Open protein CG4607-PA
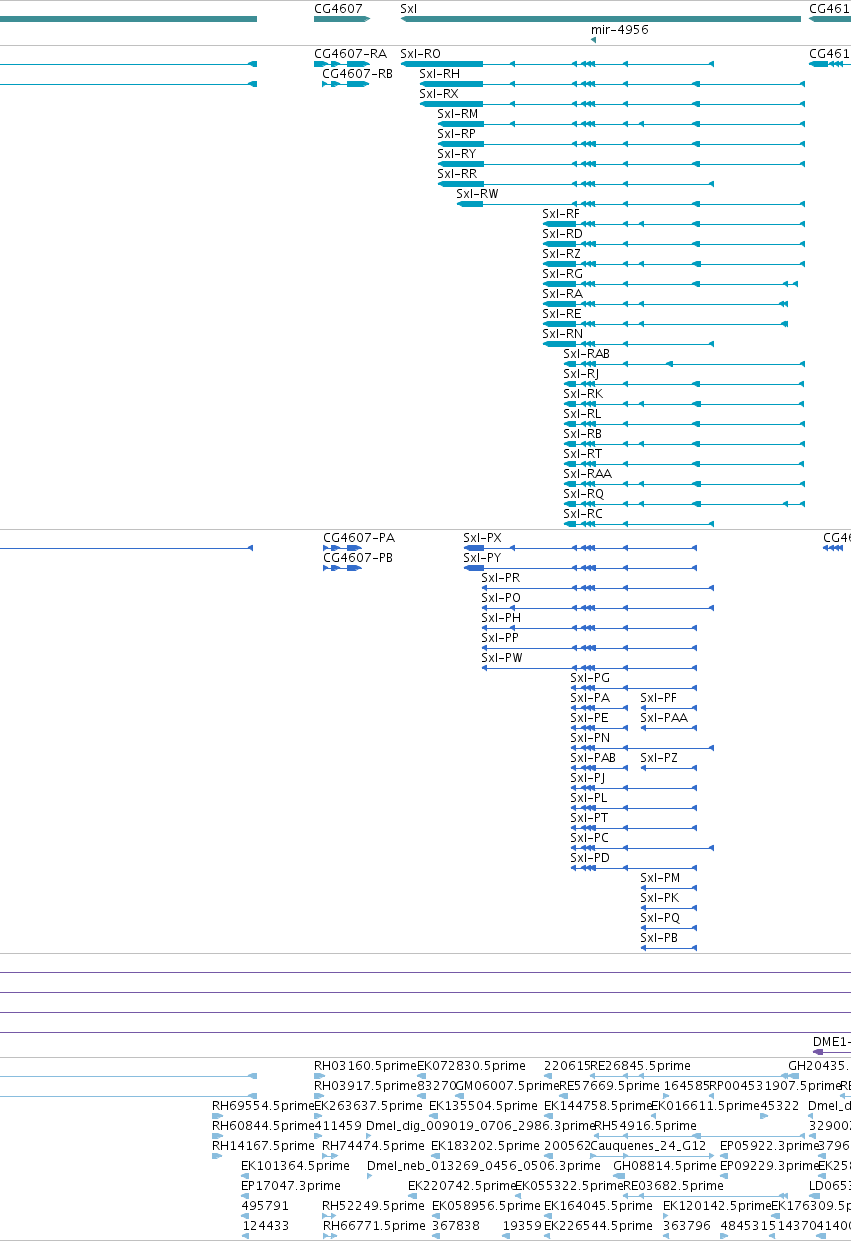 coord(359,538)
